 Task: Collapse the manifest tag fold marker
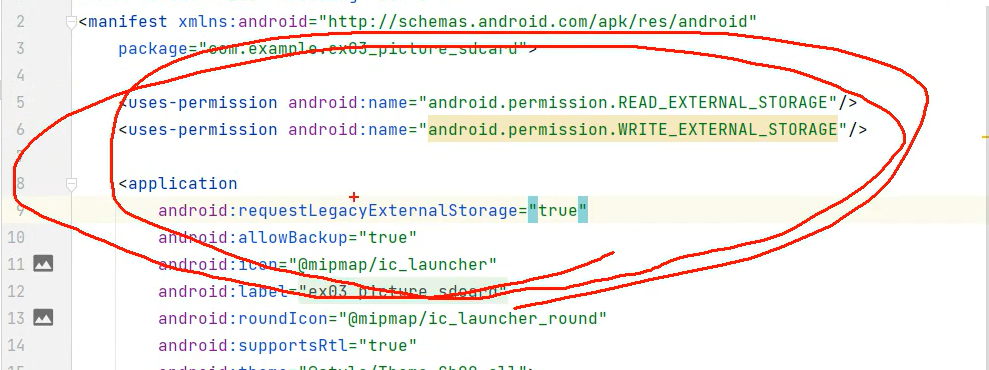coord(71,23)
